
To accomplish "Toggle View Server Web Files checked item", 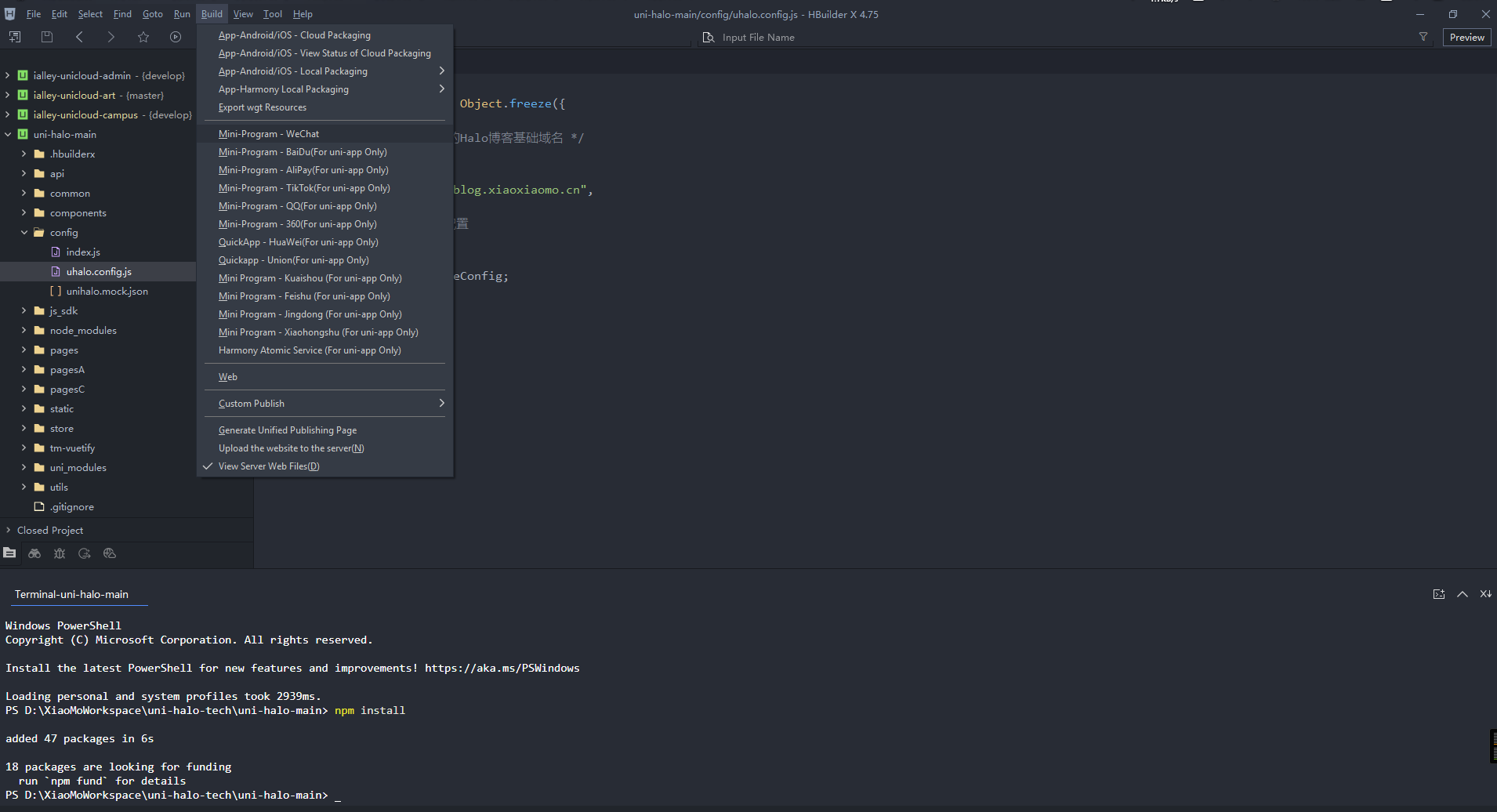I will coord(325,466).
